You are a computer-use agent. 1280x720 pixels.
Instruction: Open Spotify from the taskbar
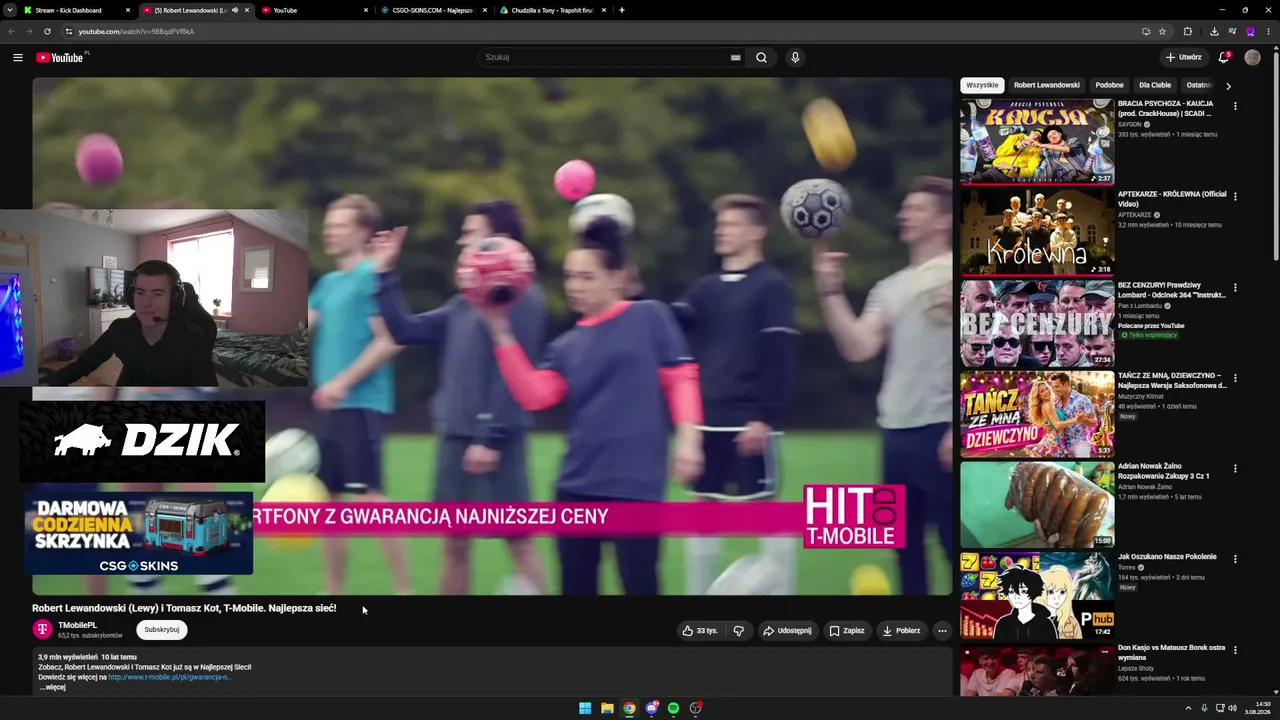pyautogui.click(x=673, y=708)
